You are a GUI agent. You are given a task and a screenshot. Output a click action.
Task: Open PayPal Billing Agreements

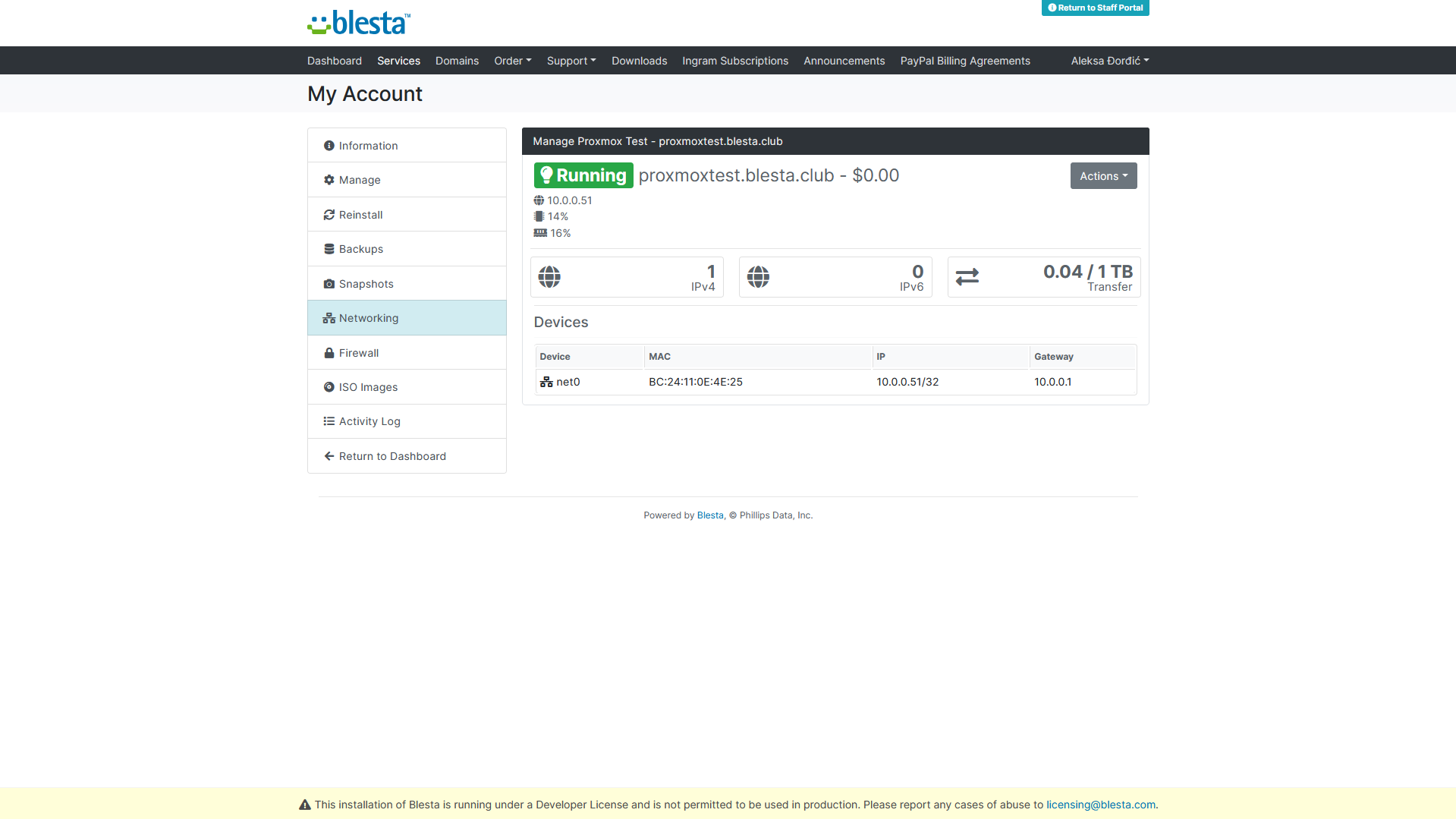point(965,61)
